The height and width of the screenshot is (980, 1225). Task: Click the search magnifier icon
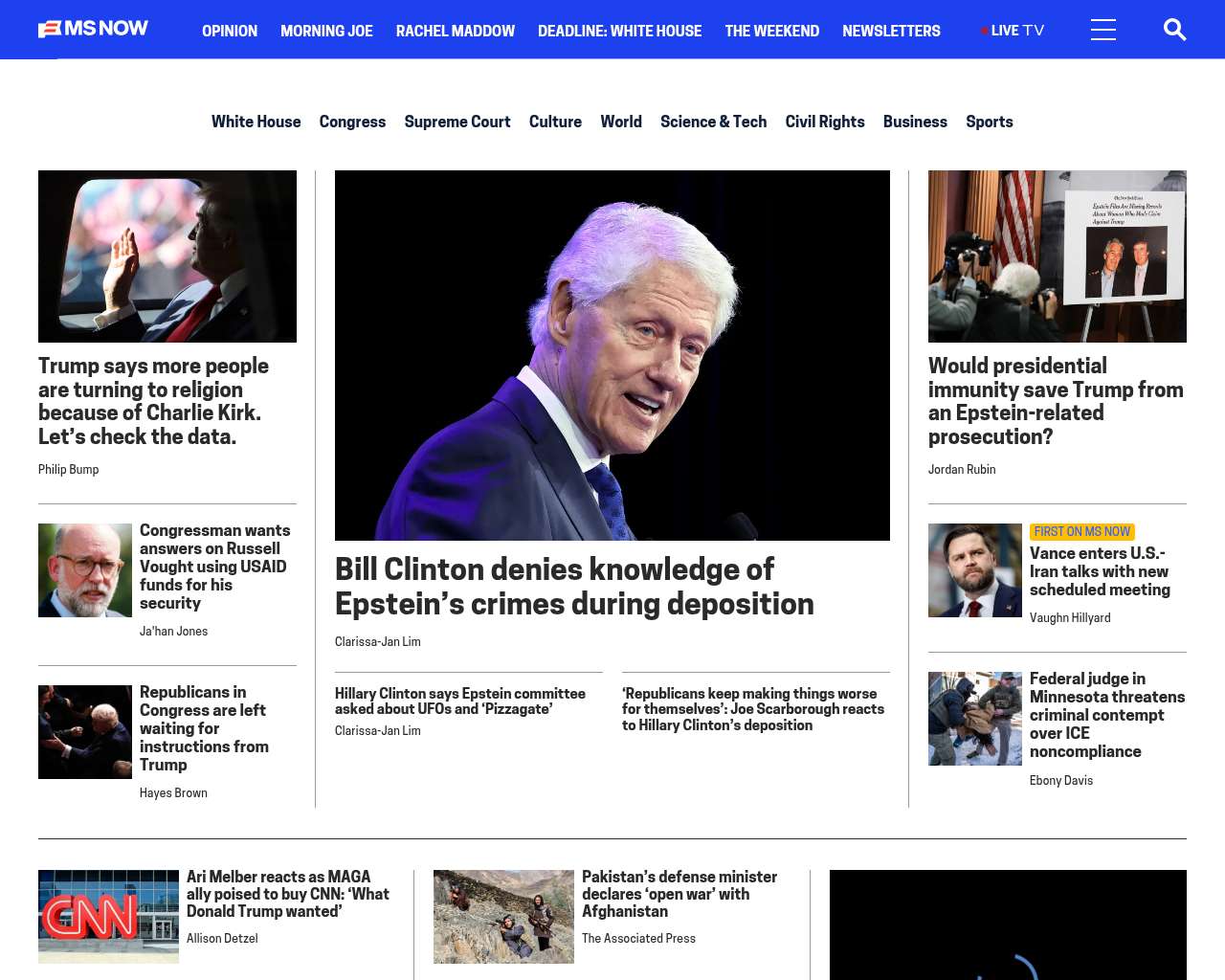1174,30
